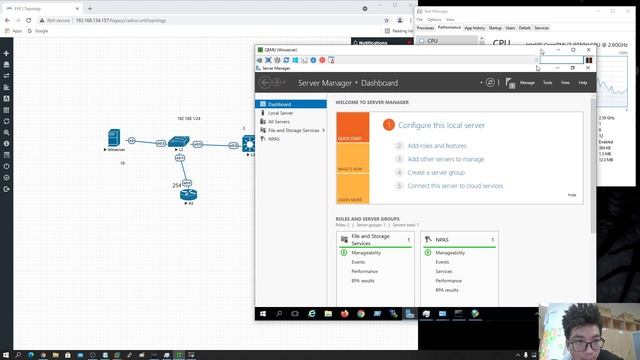Click the red disconnect icon in QEMU viewer toolbar
Viewport: 640px width, 360px height.
(x=322, y=60)
